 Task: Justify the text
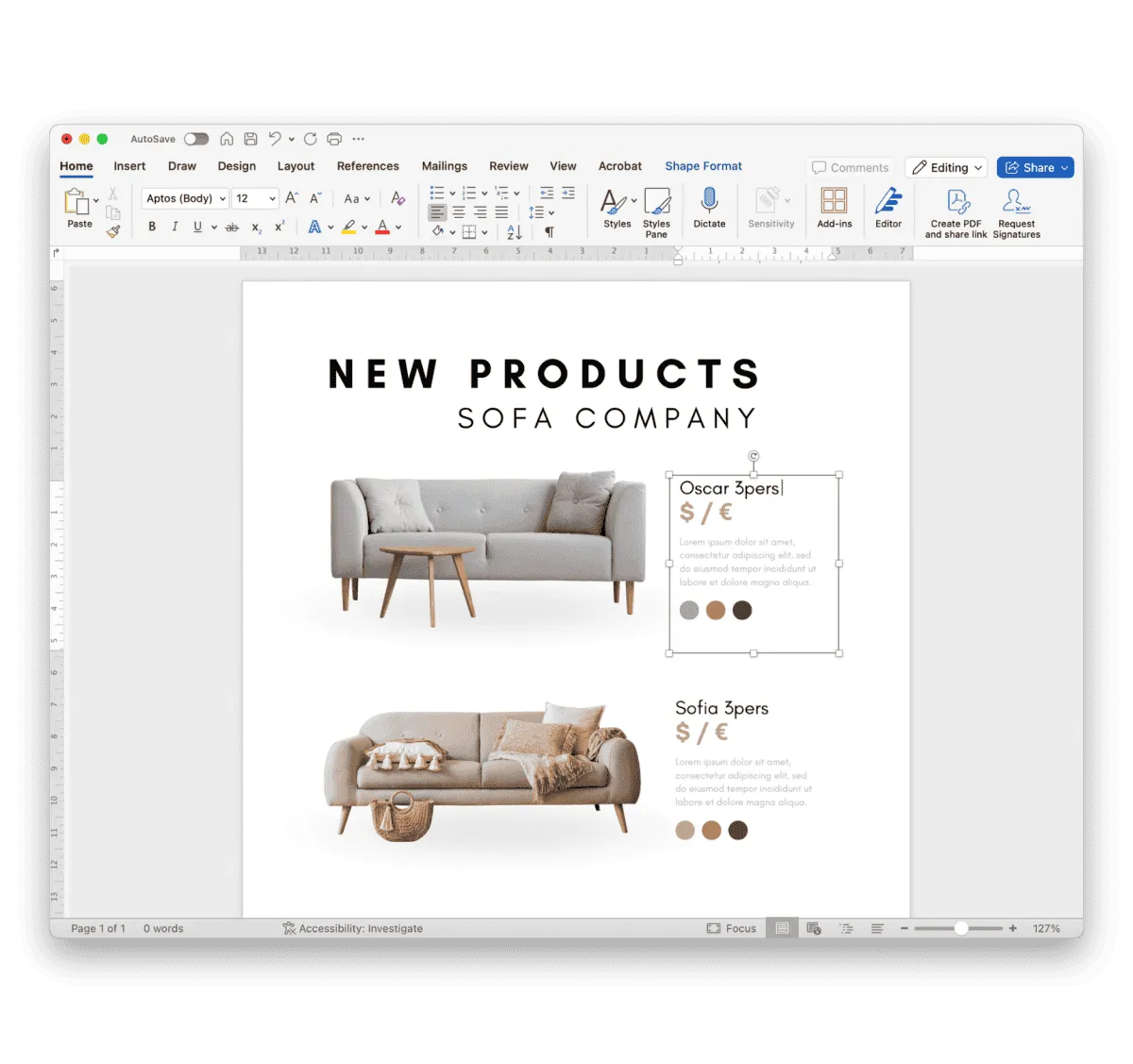click(501, 212)
